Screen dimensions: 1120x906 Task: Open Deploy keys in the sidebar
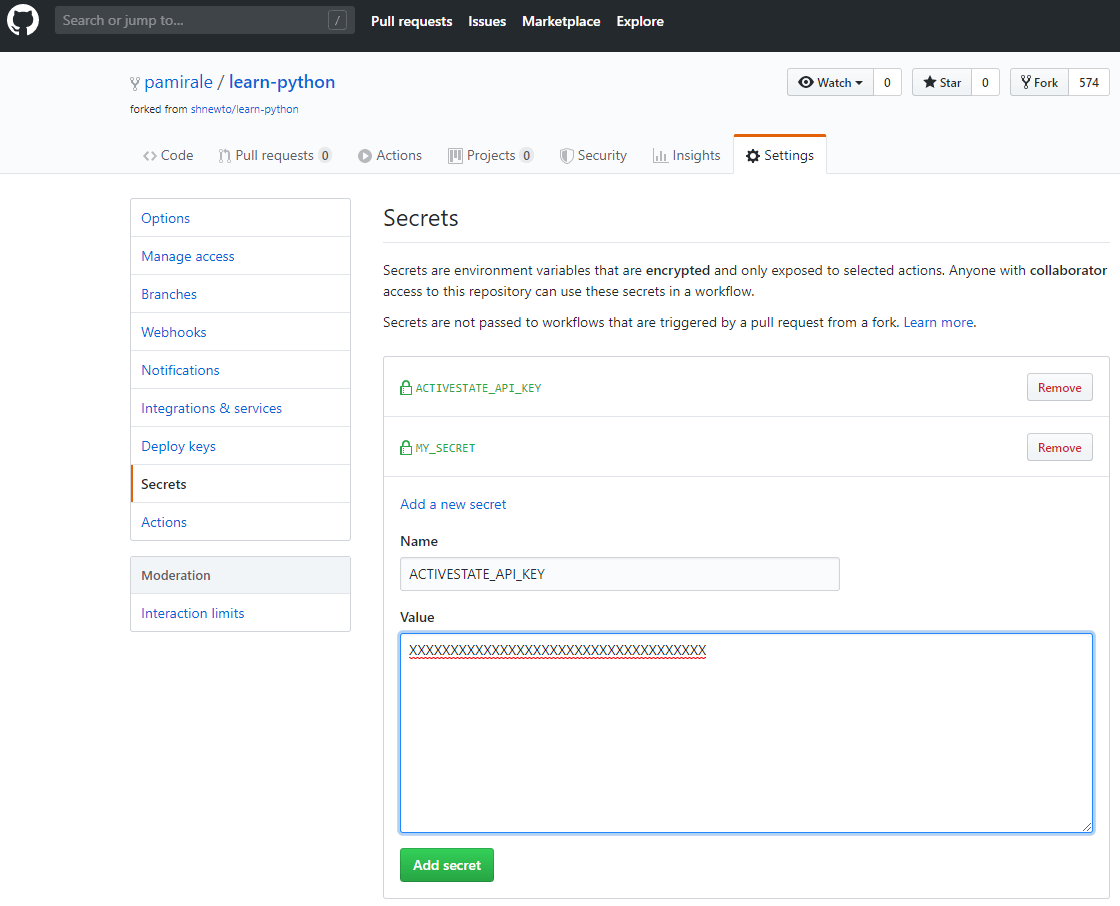pos(241,446)
